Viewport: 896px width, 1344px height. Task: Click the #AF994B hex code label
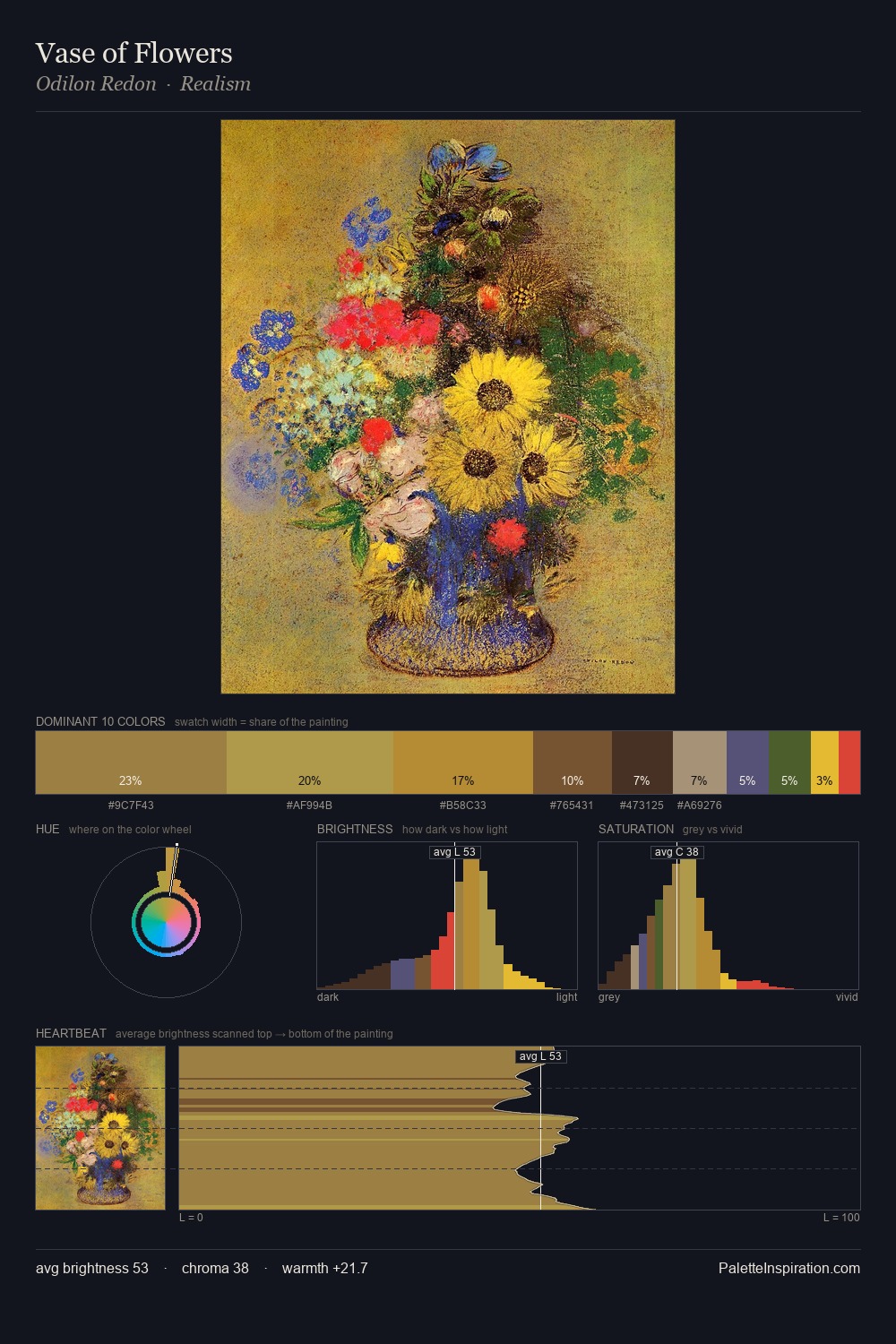coord(309,806)
